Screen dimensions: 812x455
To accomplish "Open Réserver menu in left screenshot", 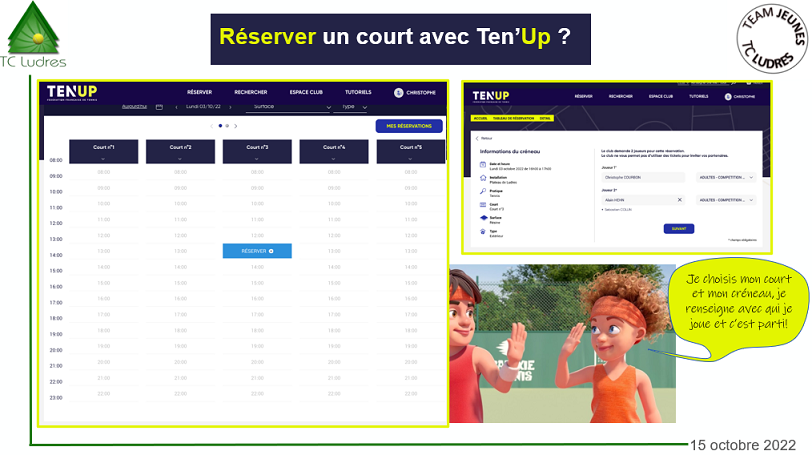I will pyautogui.click(x=199, y=92).
